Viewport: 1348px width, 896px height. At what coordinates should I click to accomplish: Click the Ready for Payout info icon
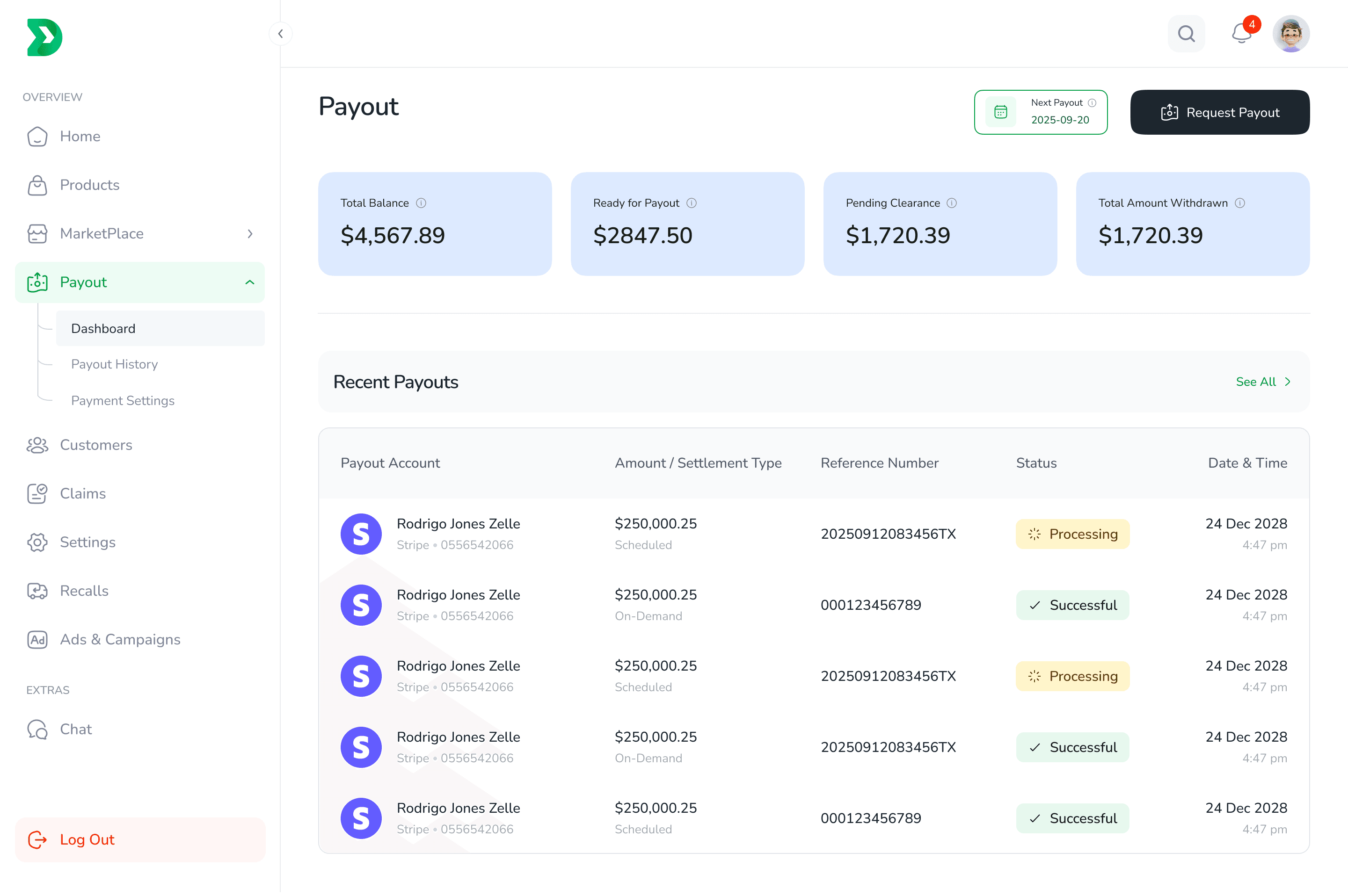pyautogui.click(x=691, y=203)
